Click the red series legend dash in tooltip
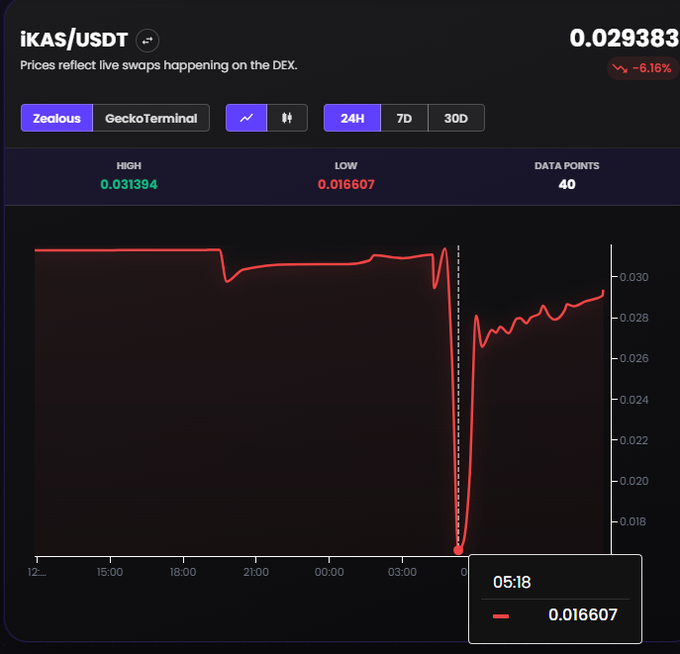Image resolution: width=680 pixels, height=654 pixels. 500,616
